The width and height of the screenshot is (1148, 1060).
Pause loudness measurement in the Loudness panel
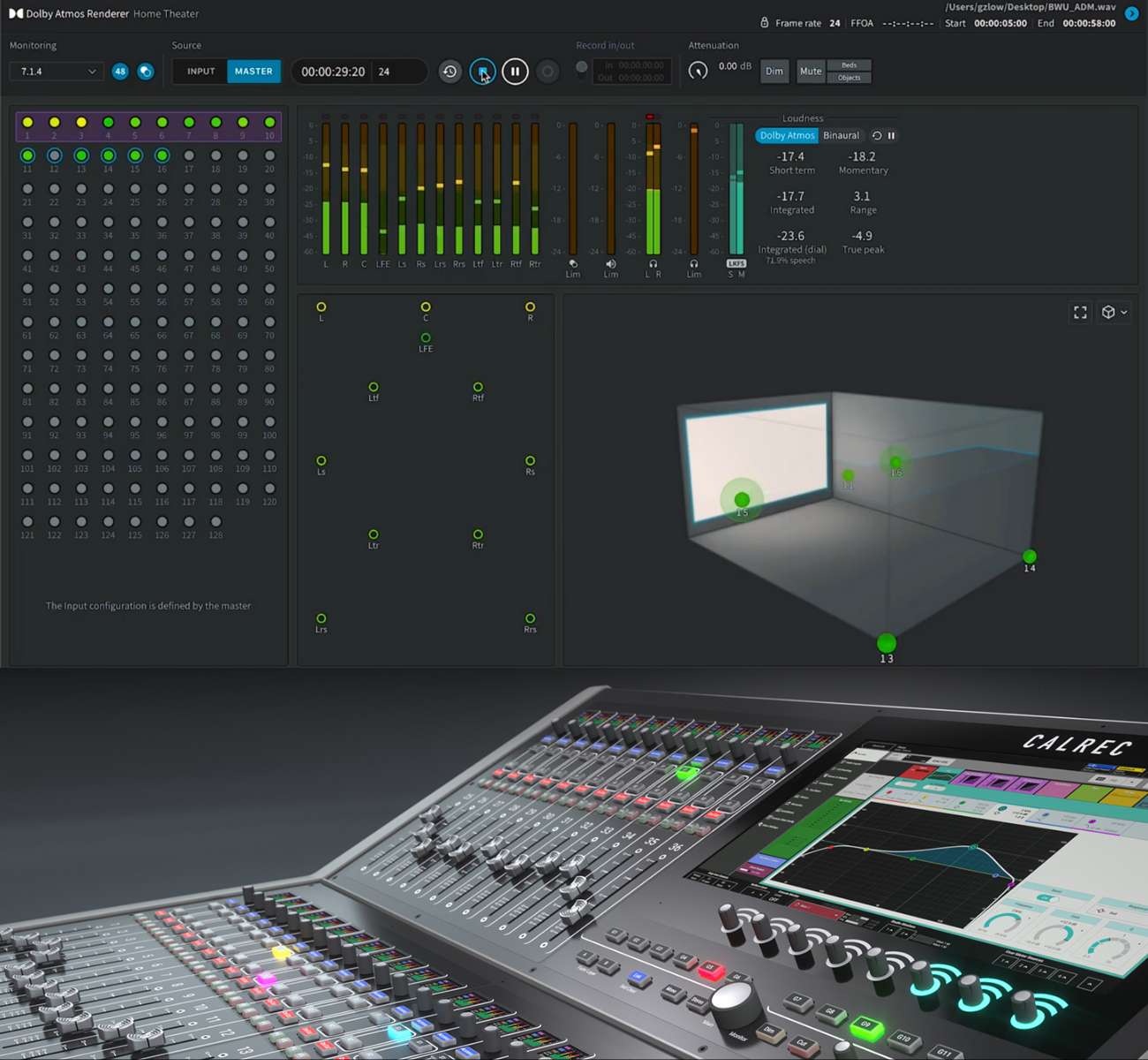[891, 135]
